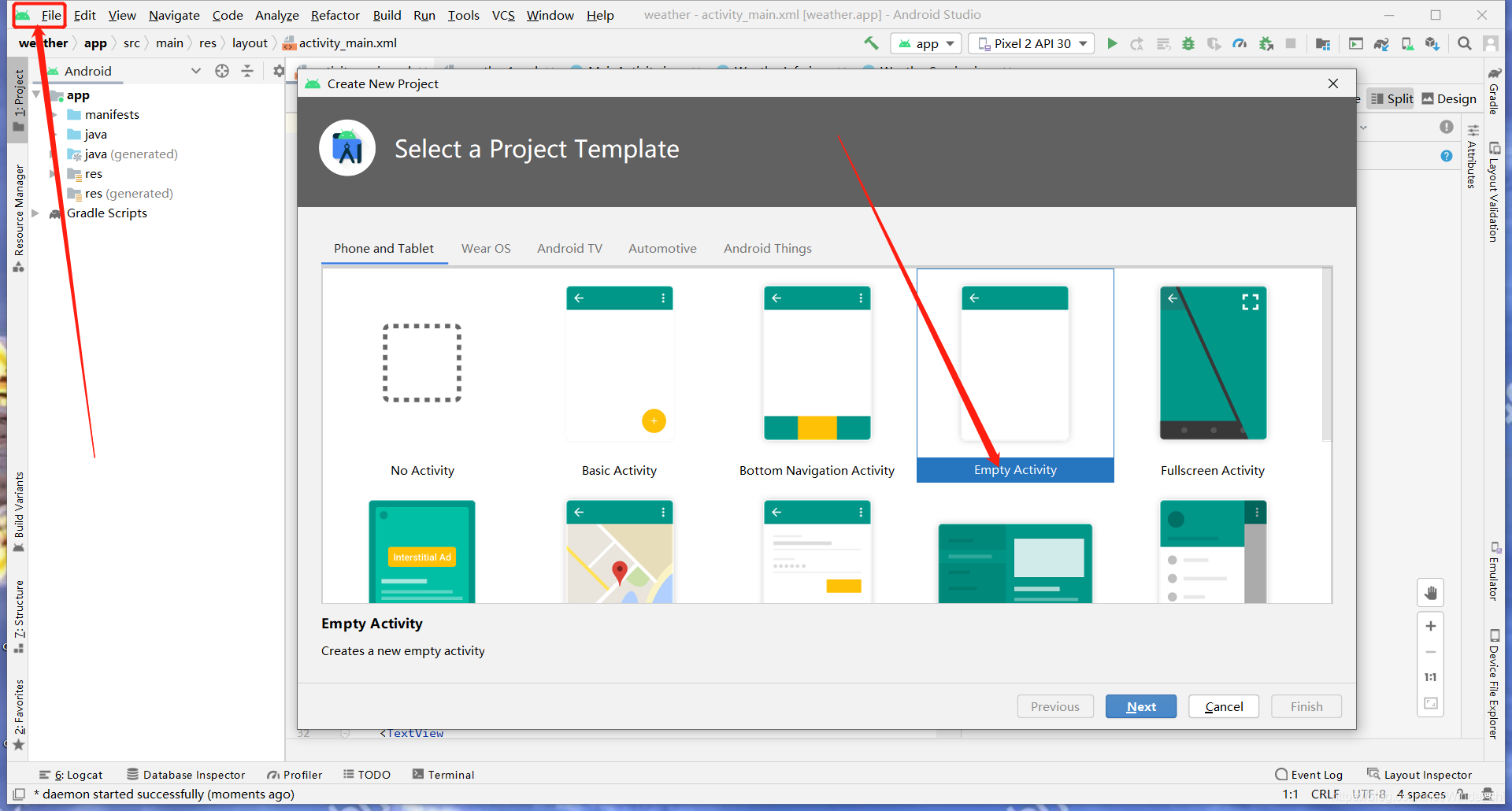Open the Database Inspector tool window

[186, 775]
